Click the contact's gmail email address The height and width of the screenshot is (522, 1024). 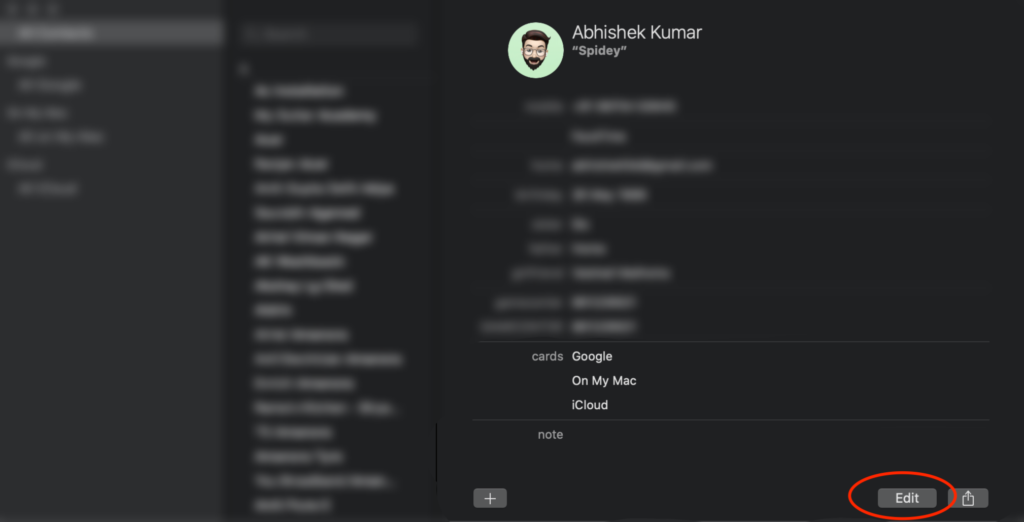(640, 166)
